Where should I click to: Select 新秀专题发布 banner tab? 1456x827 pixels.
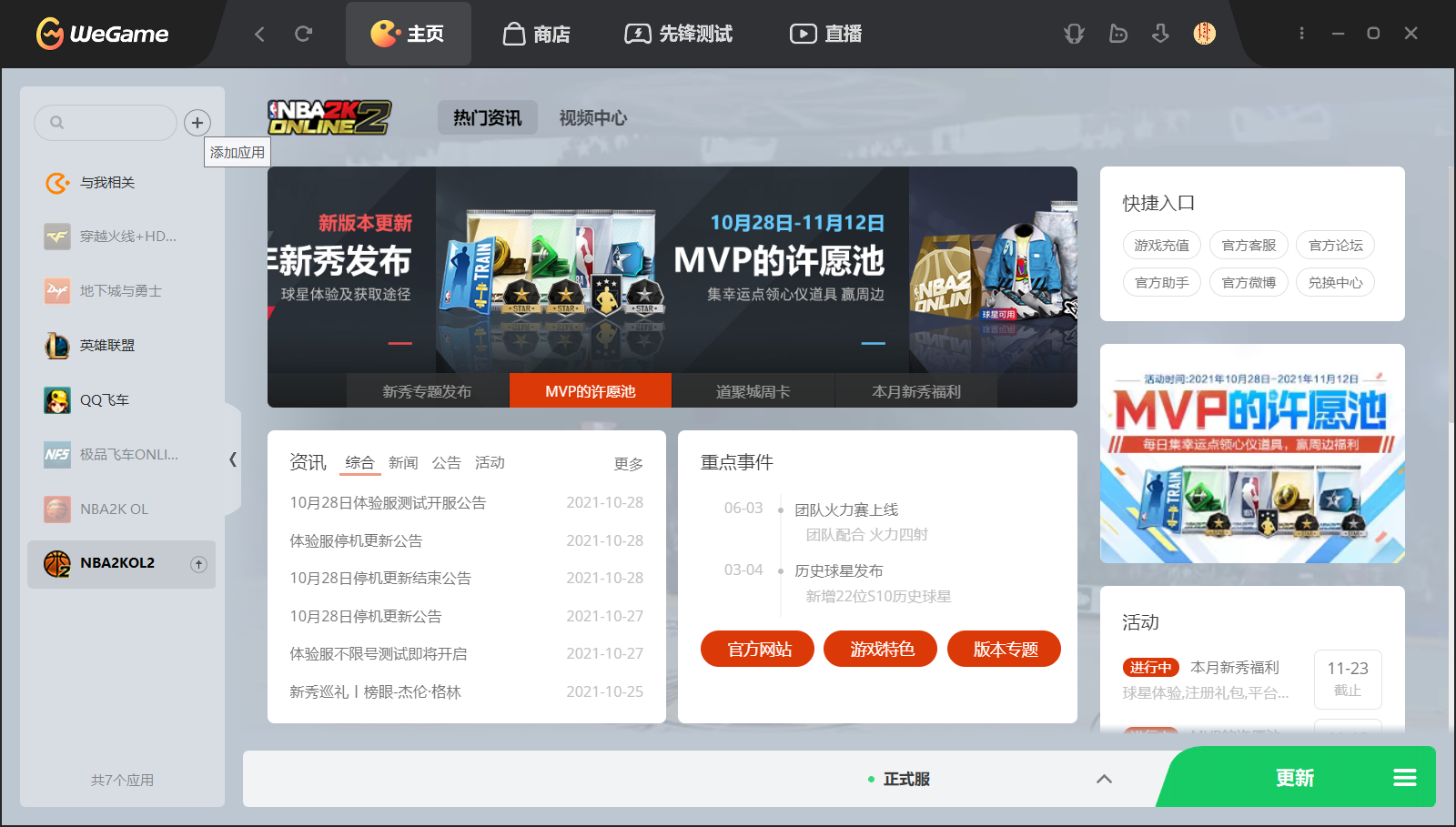point(428,391)
